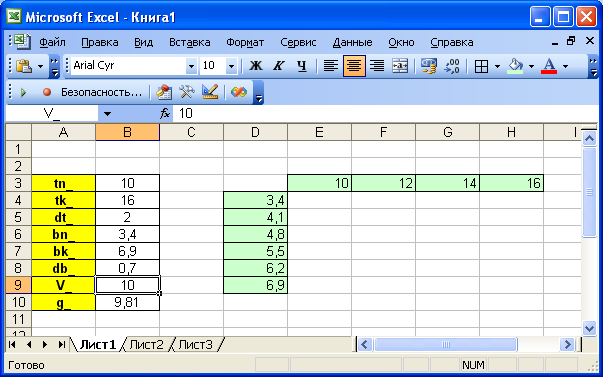
Task: Open Fill Color dropdown arrow
Action: coord(531,67)
